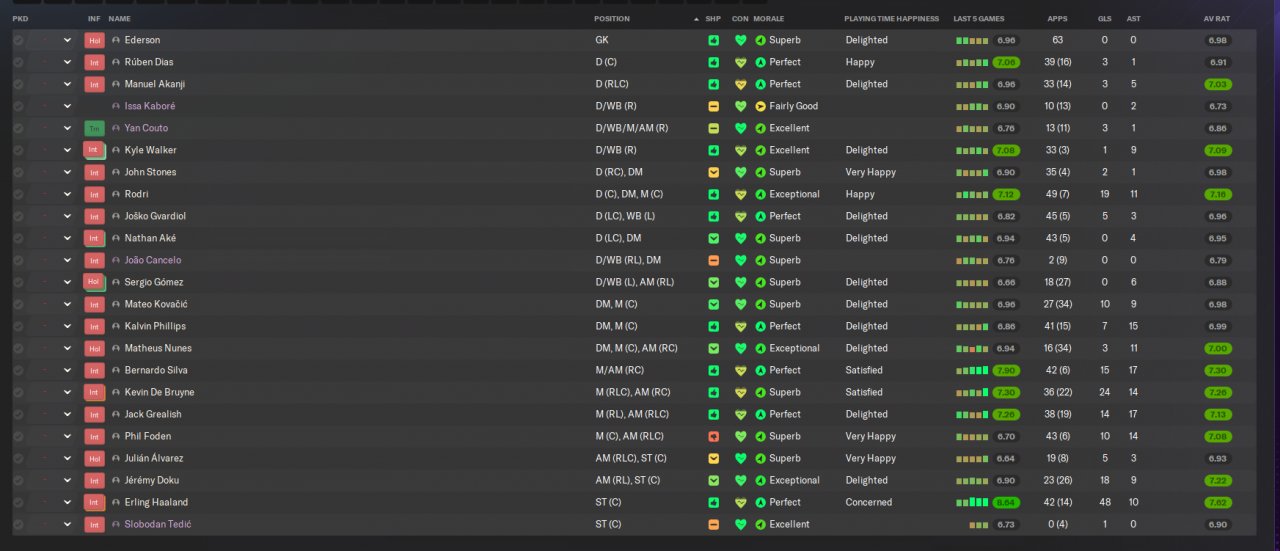Open Matheus Nunes's player profile
1280x551 pixels.
(x=158, y=348)
